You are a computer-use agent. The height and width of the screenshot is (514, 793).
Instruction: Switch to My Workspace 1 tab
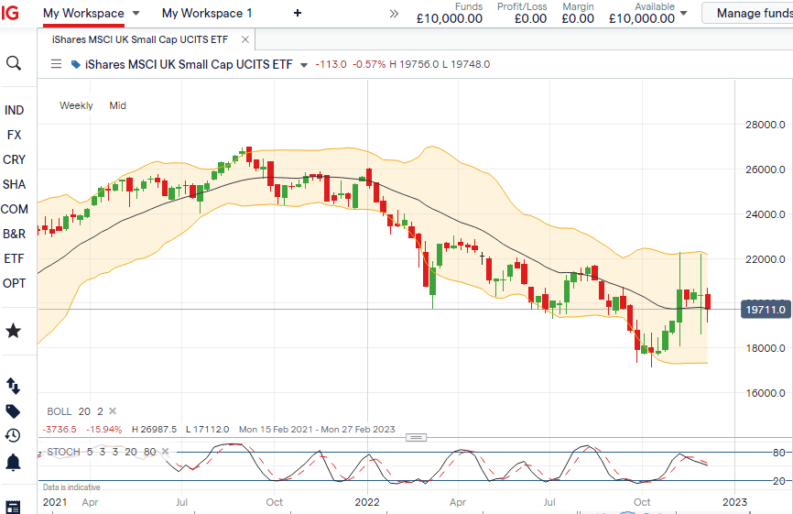click(x=207, y=13)
